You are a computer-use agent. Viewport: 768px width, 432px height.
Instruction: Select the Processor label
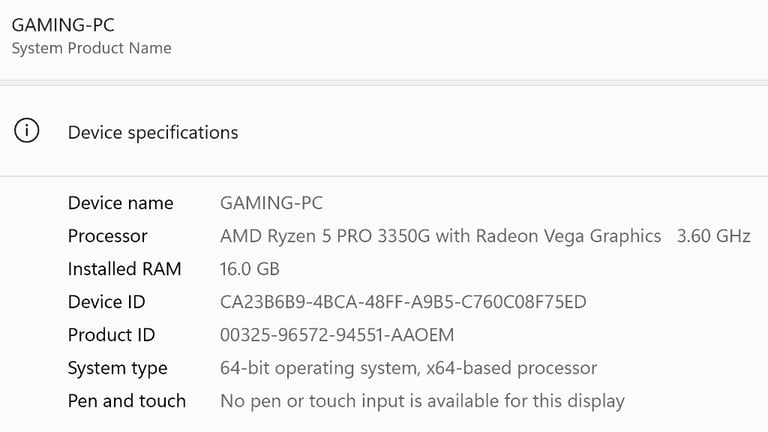(x=107, y=236)
